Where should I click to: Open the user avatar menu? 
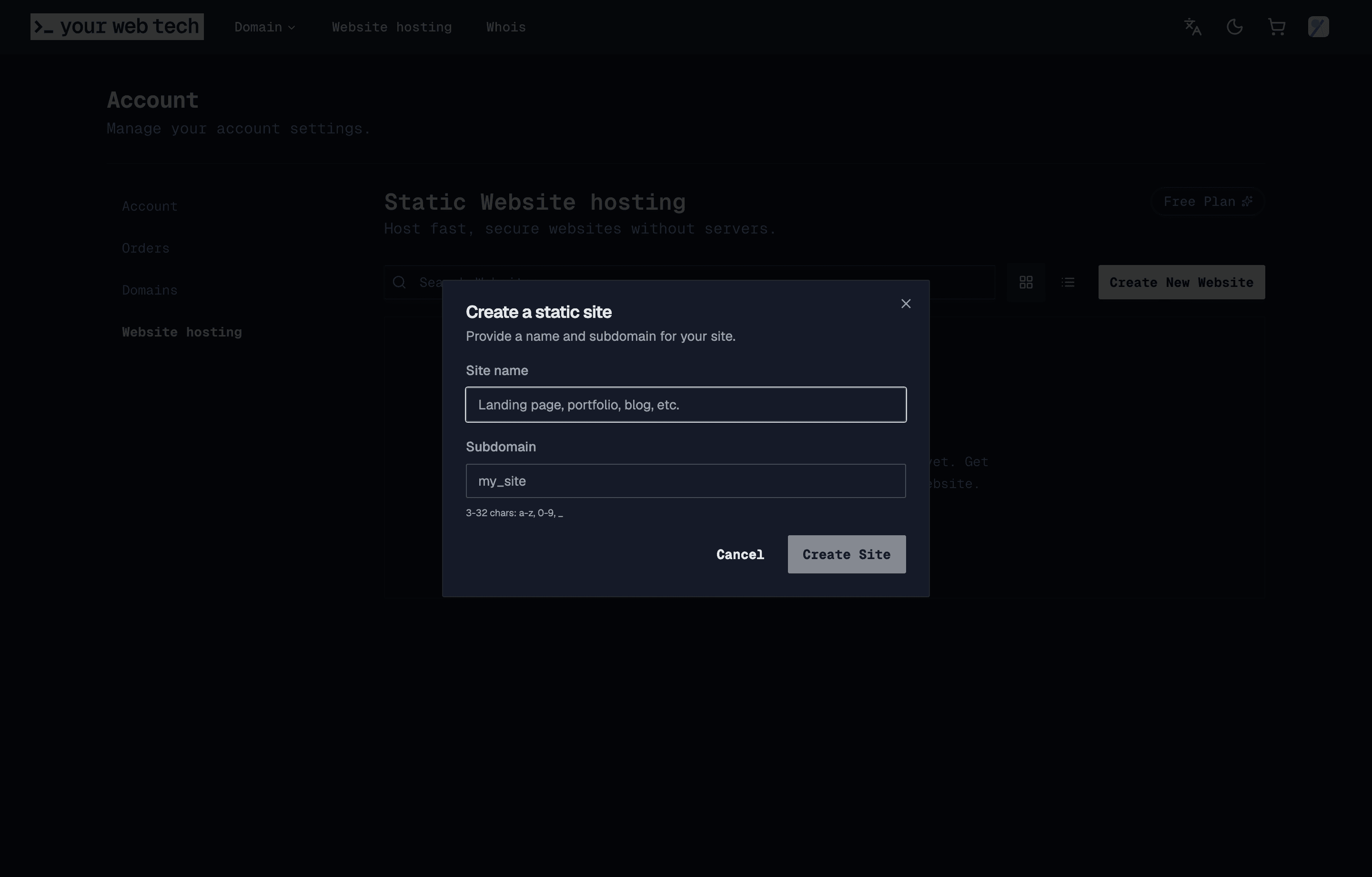[1319, 27]
